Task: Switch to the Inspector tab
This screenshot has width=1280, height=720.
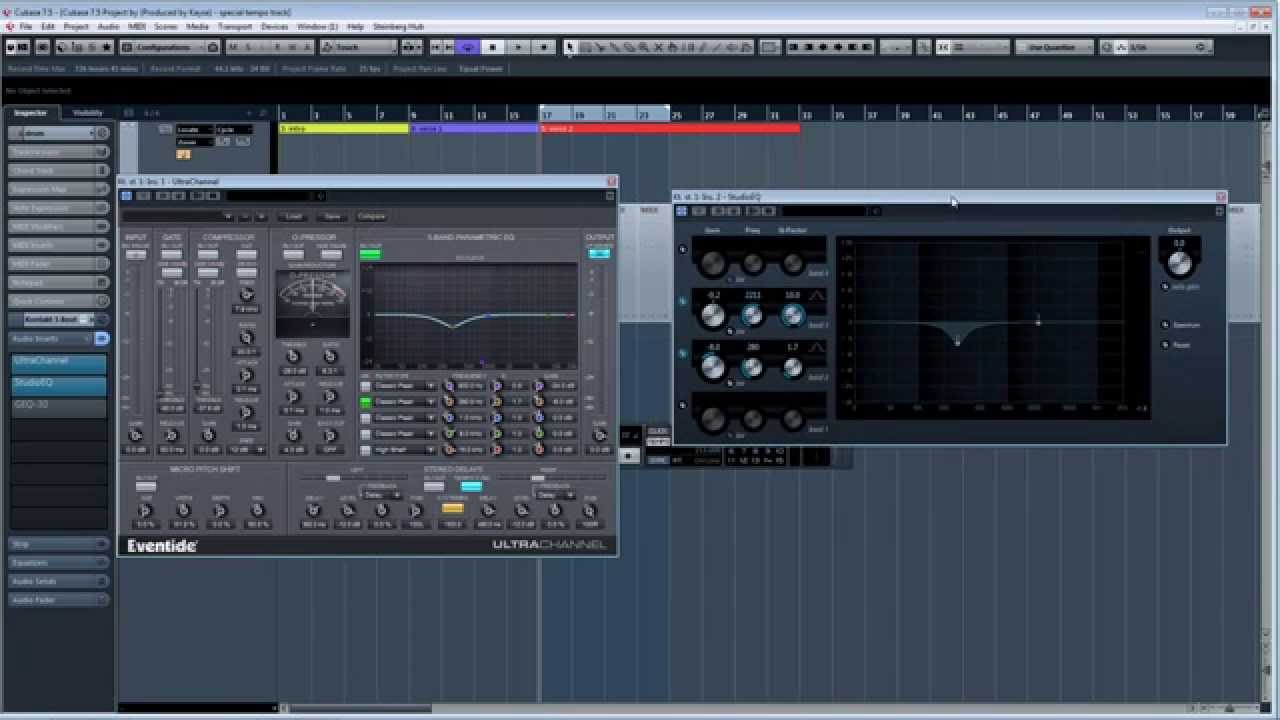Action: [x=30, y=113]
